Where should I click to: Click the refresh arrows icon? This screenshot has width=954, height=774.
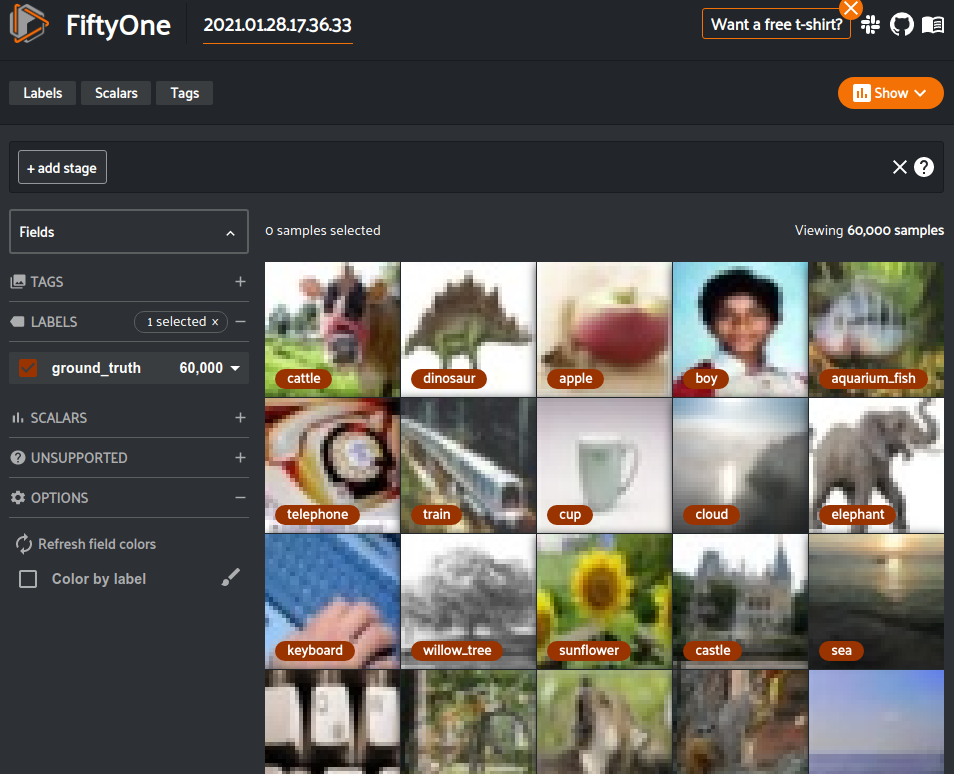point(24,544)
